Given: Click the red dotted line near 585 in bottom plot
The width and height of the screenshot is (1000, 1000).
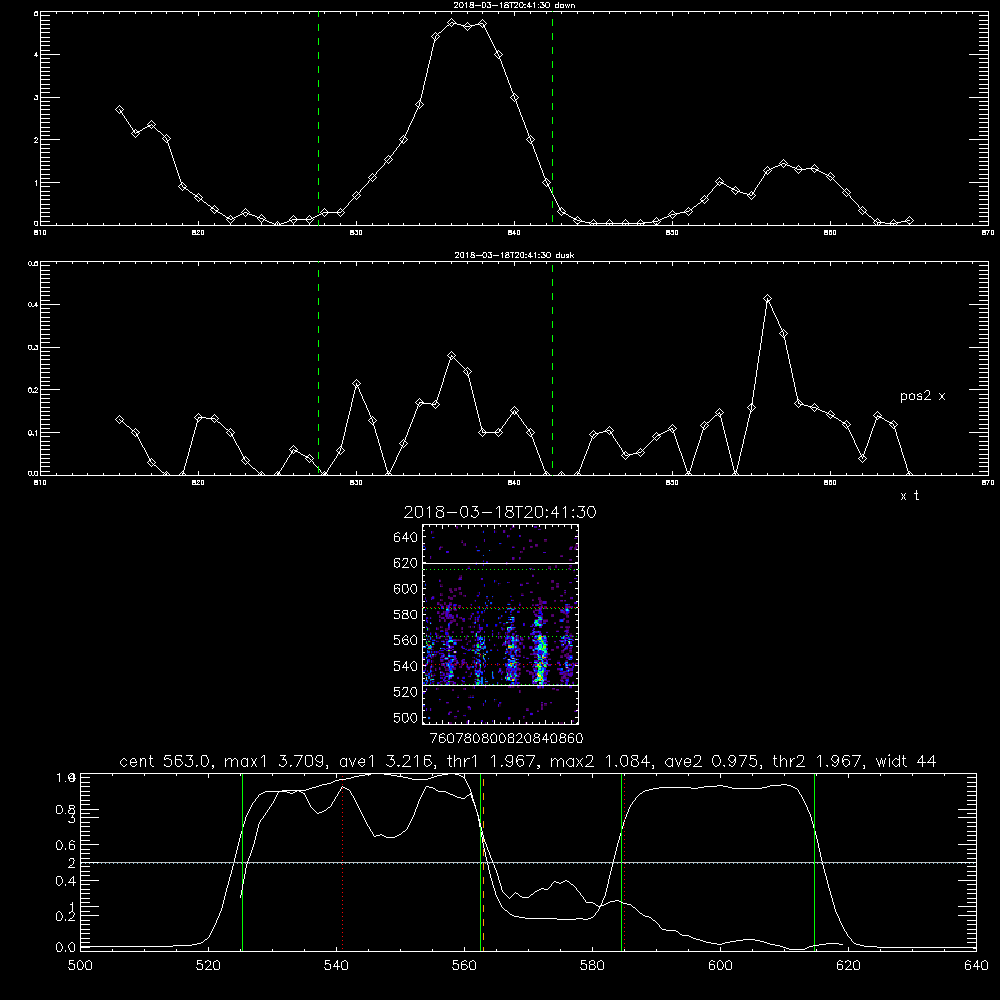Looking at the screenshot, I should pos(624,861).
